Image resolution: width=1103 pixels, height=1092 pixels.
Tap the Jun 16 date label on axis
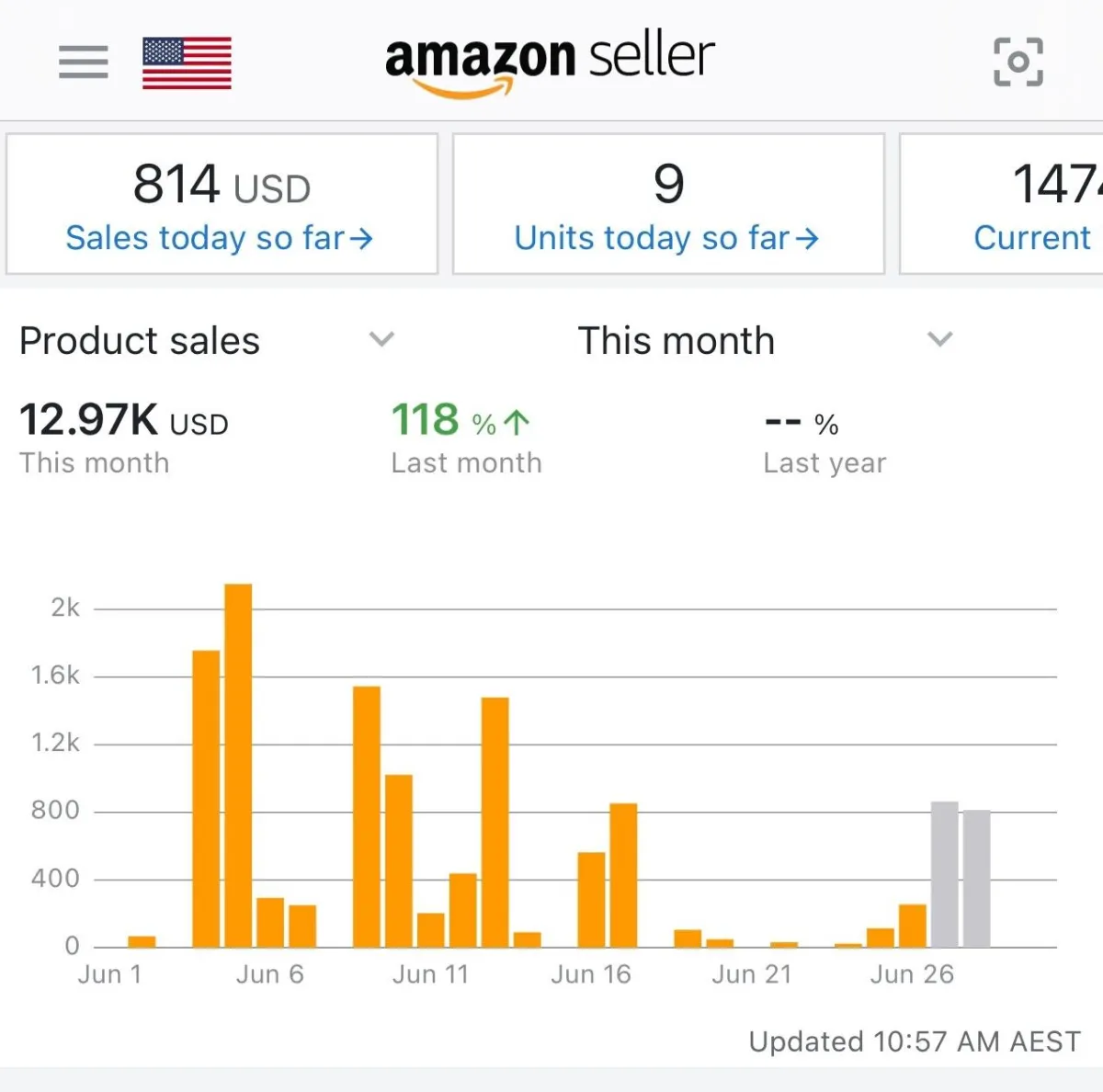(590, 974)
